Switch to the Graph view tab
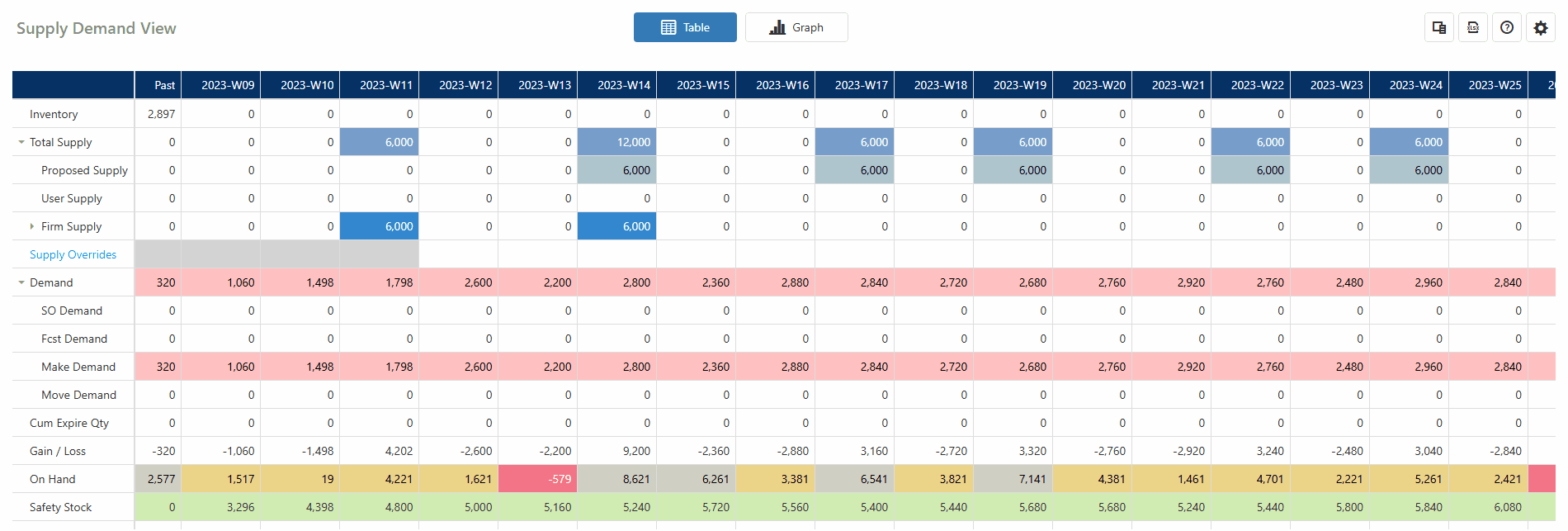This screenshot has height=531, width=1568. 796,27
